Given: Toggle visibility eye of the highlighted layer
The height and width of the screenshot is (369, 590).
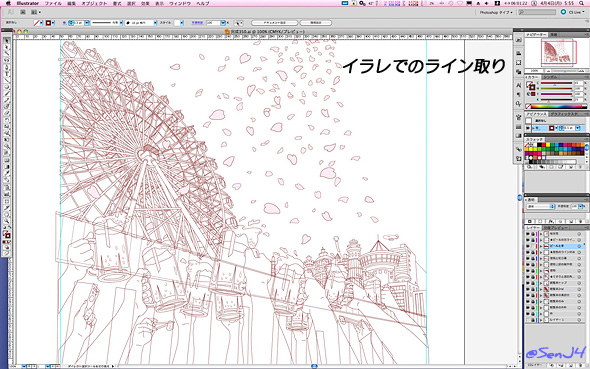Looking at the screenshot, I should tap(528, 246).
